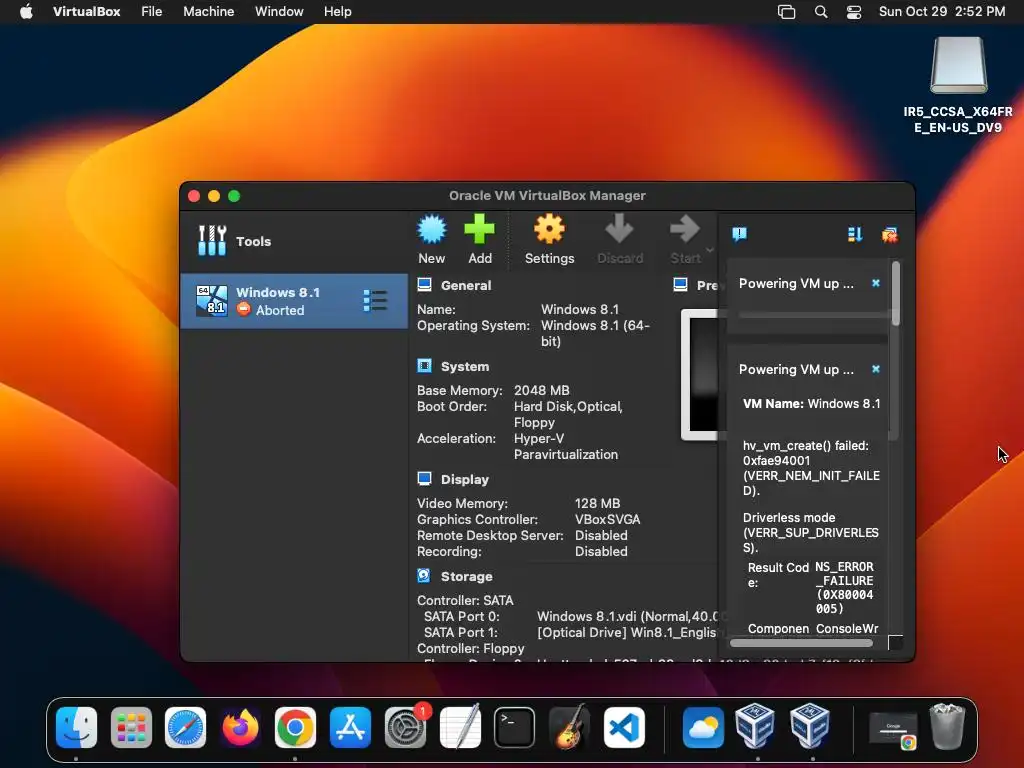Click the System section header text
This screenshot has height=768, width=1024.
pos(464,366)
